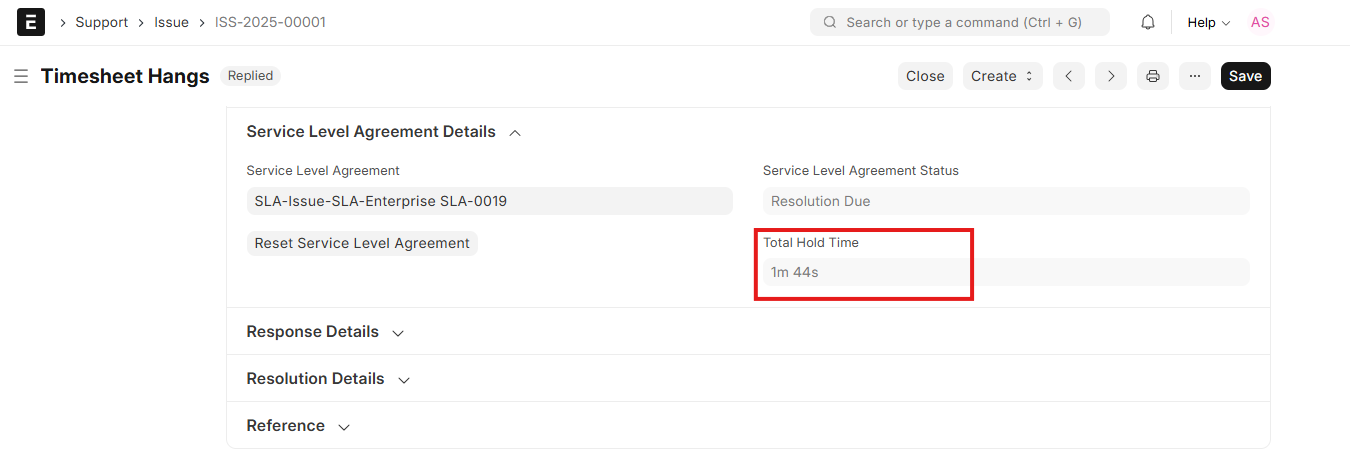Open the three-dots more options menu
This screenshot has height=461, width=1350.
pos(1195,76)
